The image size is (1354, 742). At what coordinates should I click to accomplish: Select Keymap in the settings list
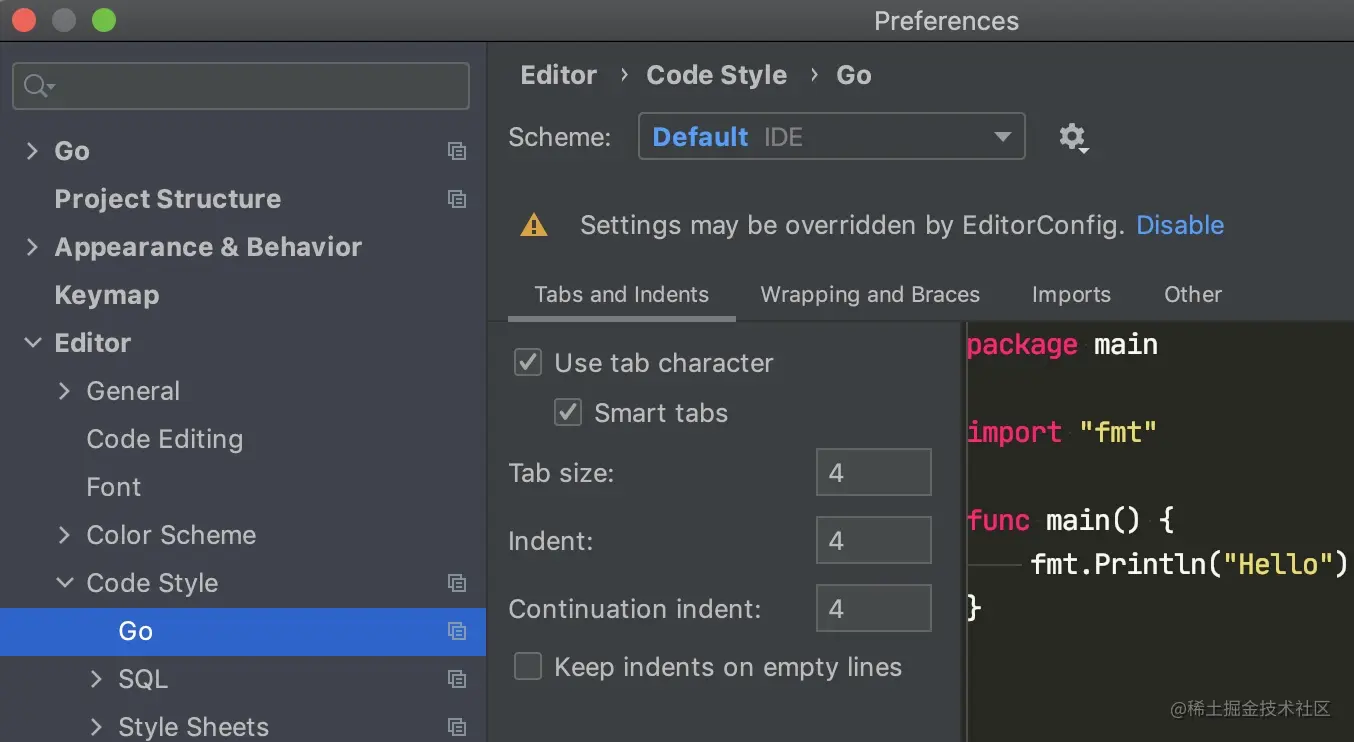tap(107, 295)
